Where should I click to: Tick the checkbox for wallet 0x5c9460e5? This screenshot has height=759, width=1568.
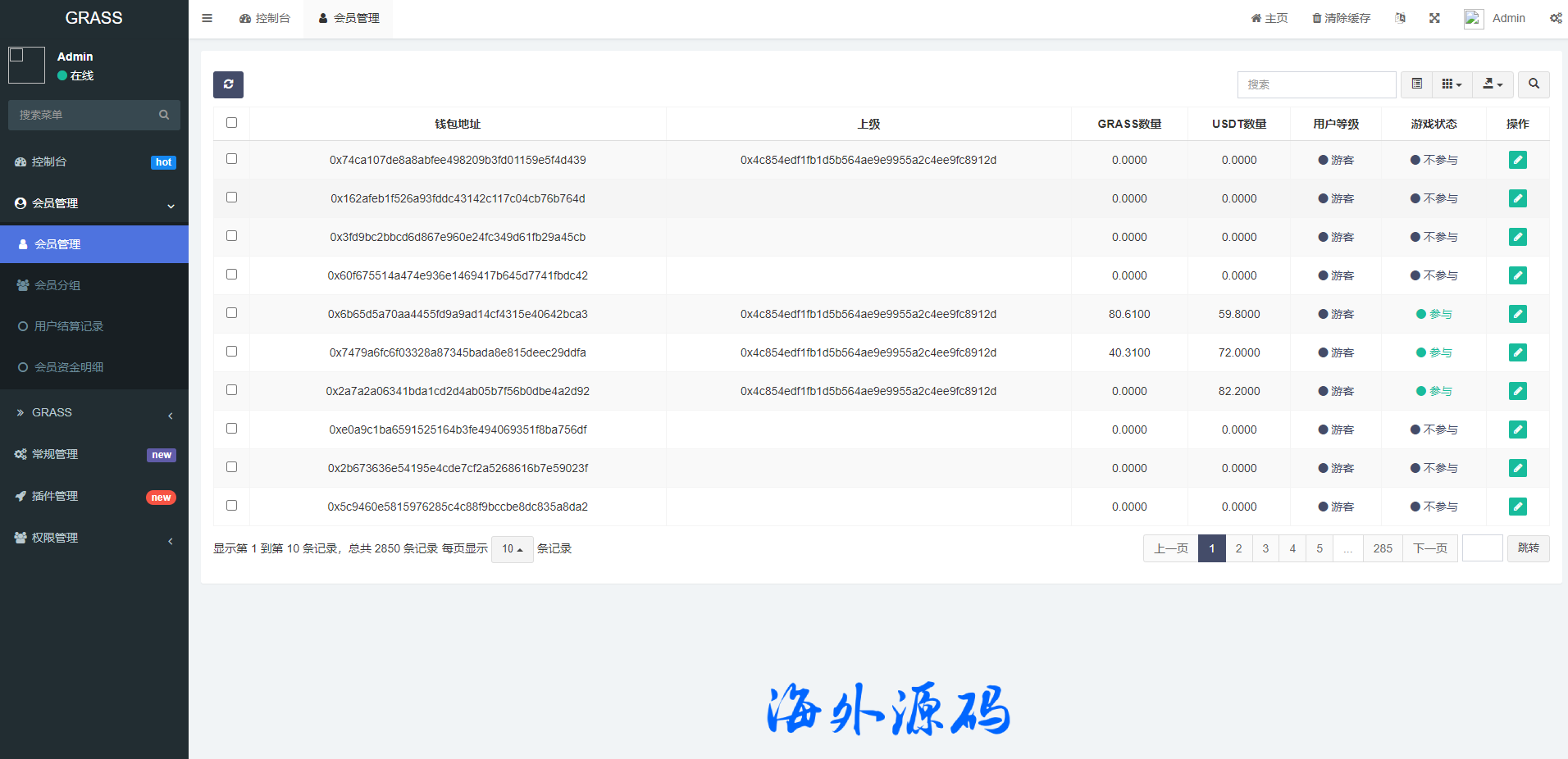click(231, 506)
